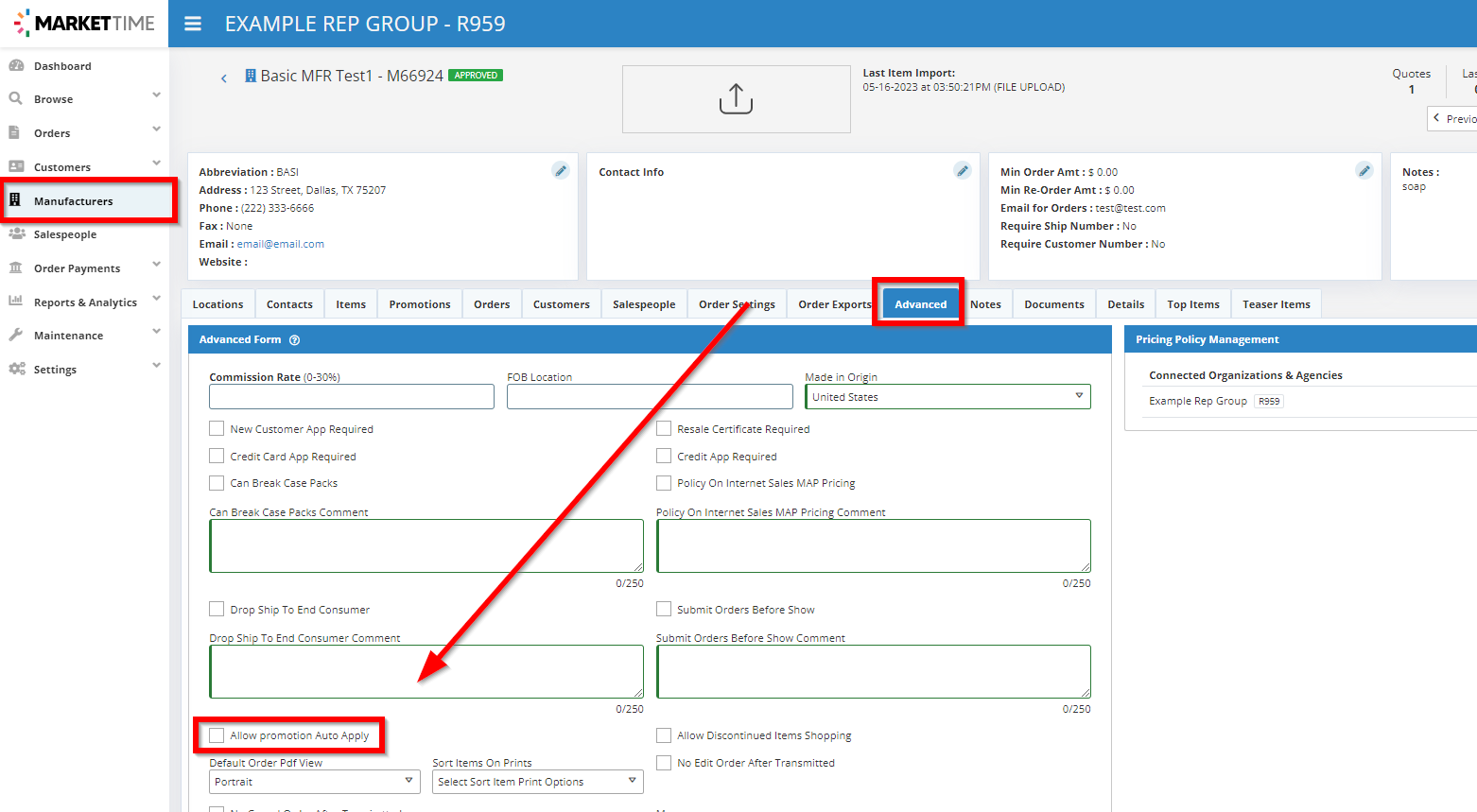Open the Advanced Form help icon

coord(294,340)
